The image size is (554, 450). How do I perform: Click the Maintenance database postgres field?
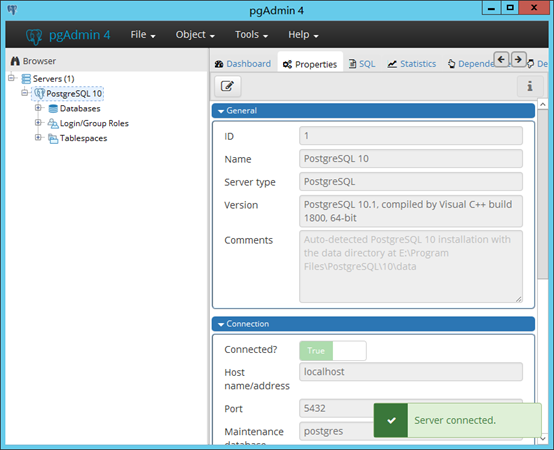point(336,431)
